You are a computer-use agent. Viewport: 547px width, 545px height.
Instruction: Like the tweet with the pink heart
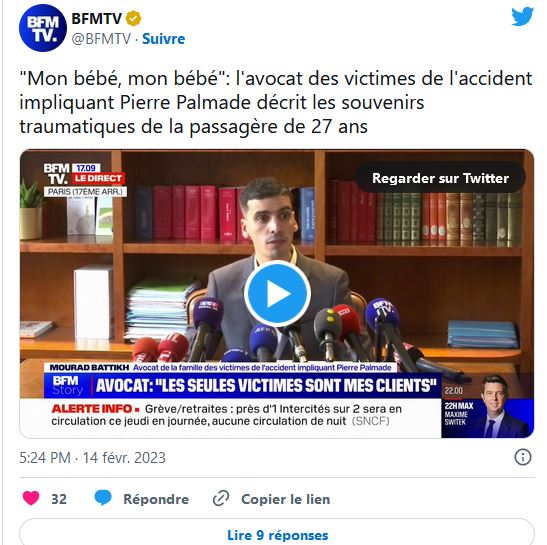[x=31, y=498]
